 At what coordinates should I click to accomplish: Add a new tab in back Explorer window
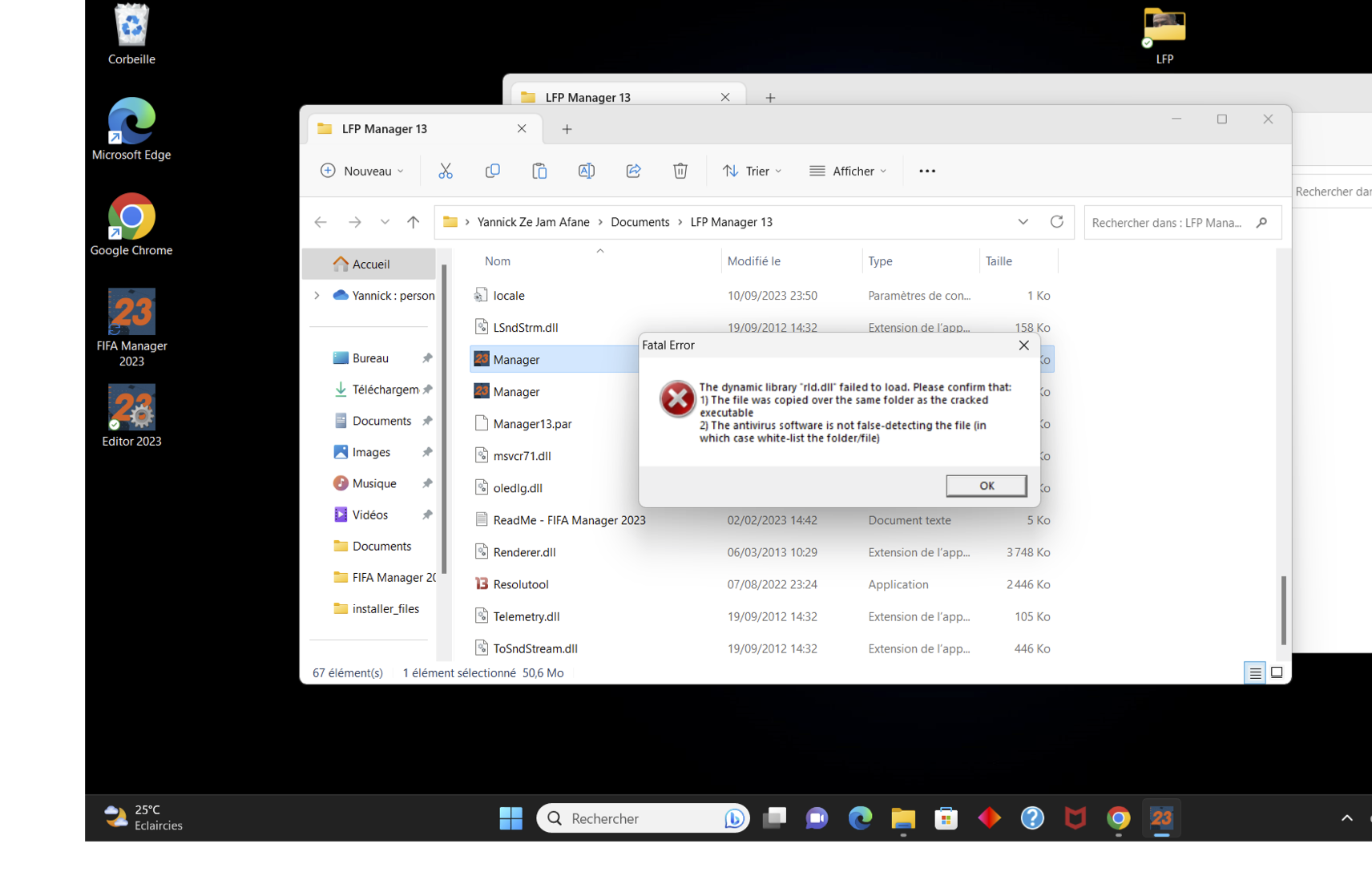770,98
